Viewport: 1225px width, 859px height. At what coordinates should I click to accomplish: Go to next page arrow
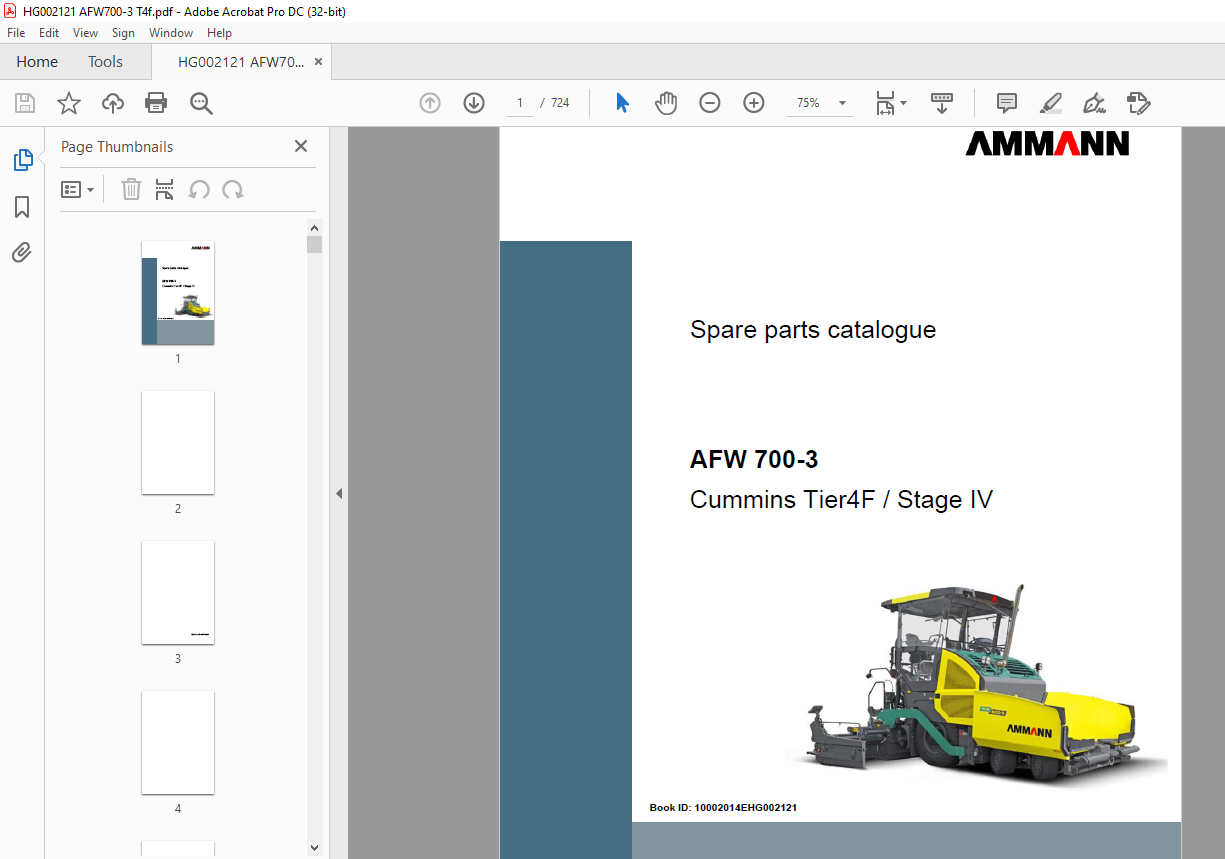(474, 103)
